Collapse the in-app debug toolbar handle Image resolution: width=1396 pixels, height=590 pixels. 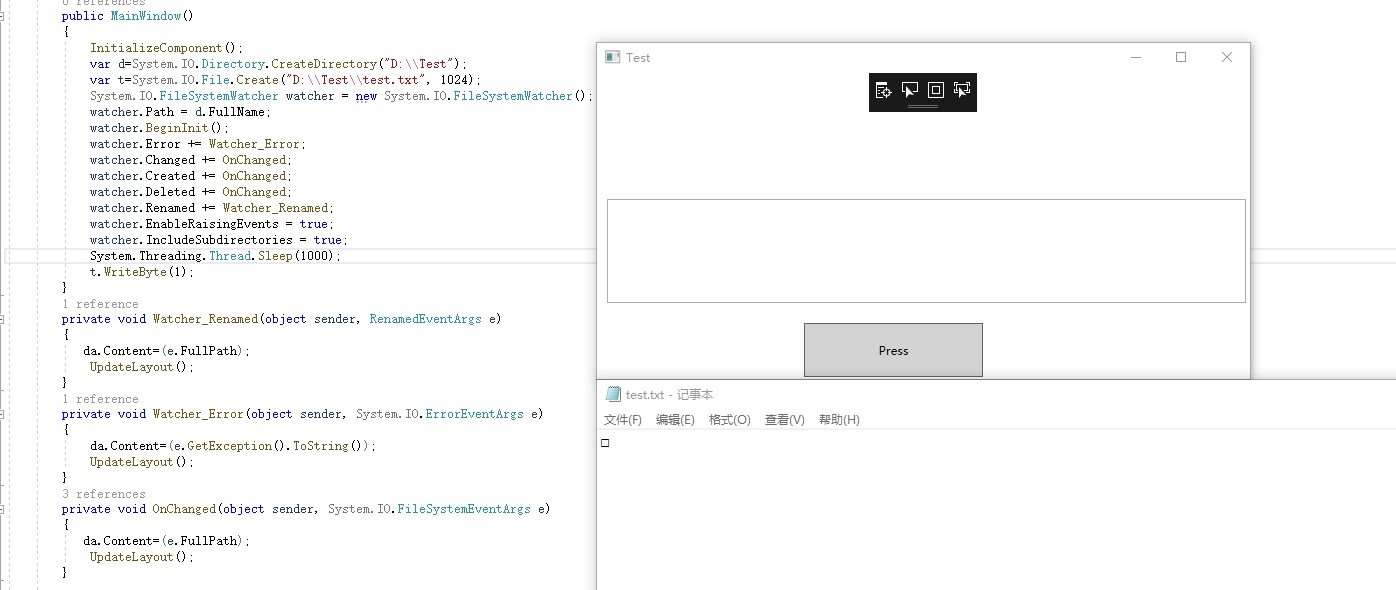pos(923,105)
